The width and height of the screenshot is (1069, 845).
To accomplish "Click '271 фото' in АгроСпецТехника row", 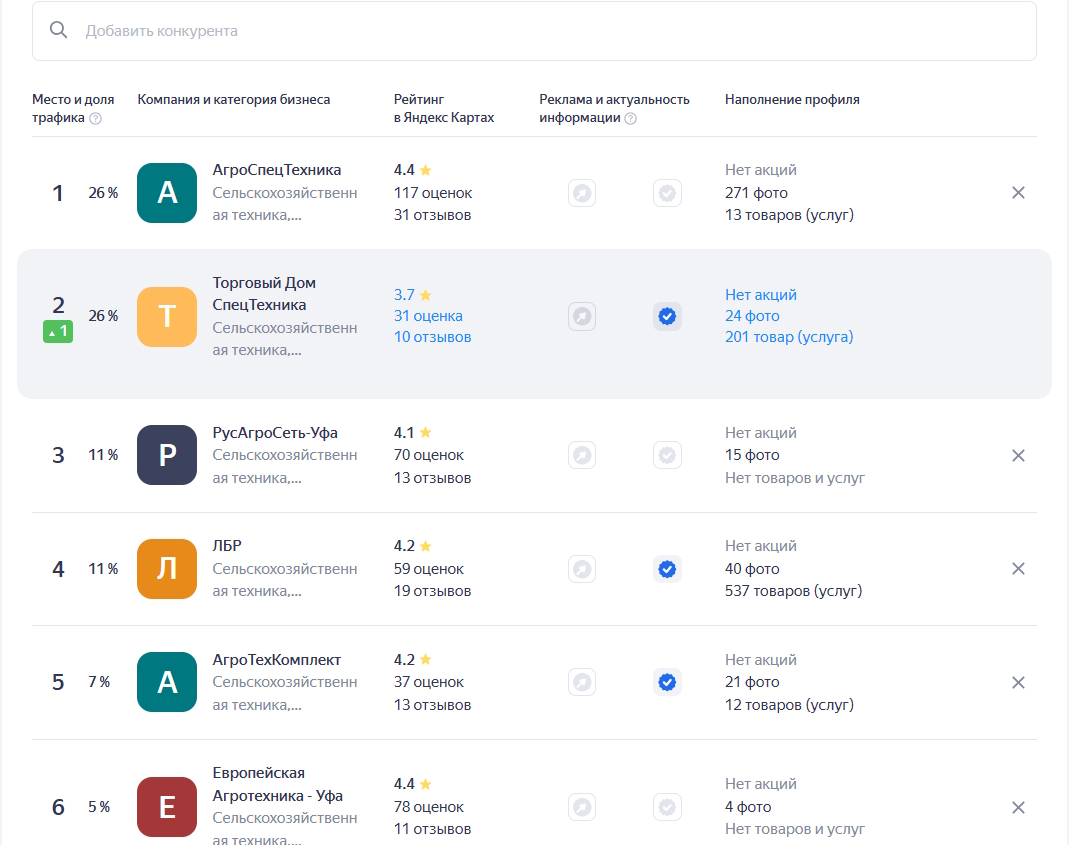I will (756, 193).
